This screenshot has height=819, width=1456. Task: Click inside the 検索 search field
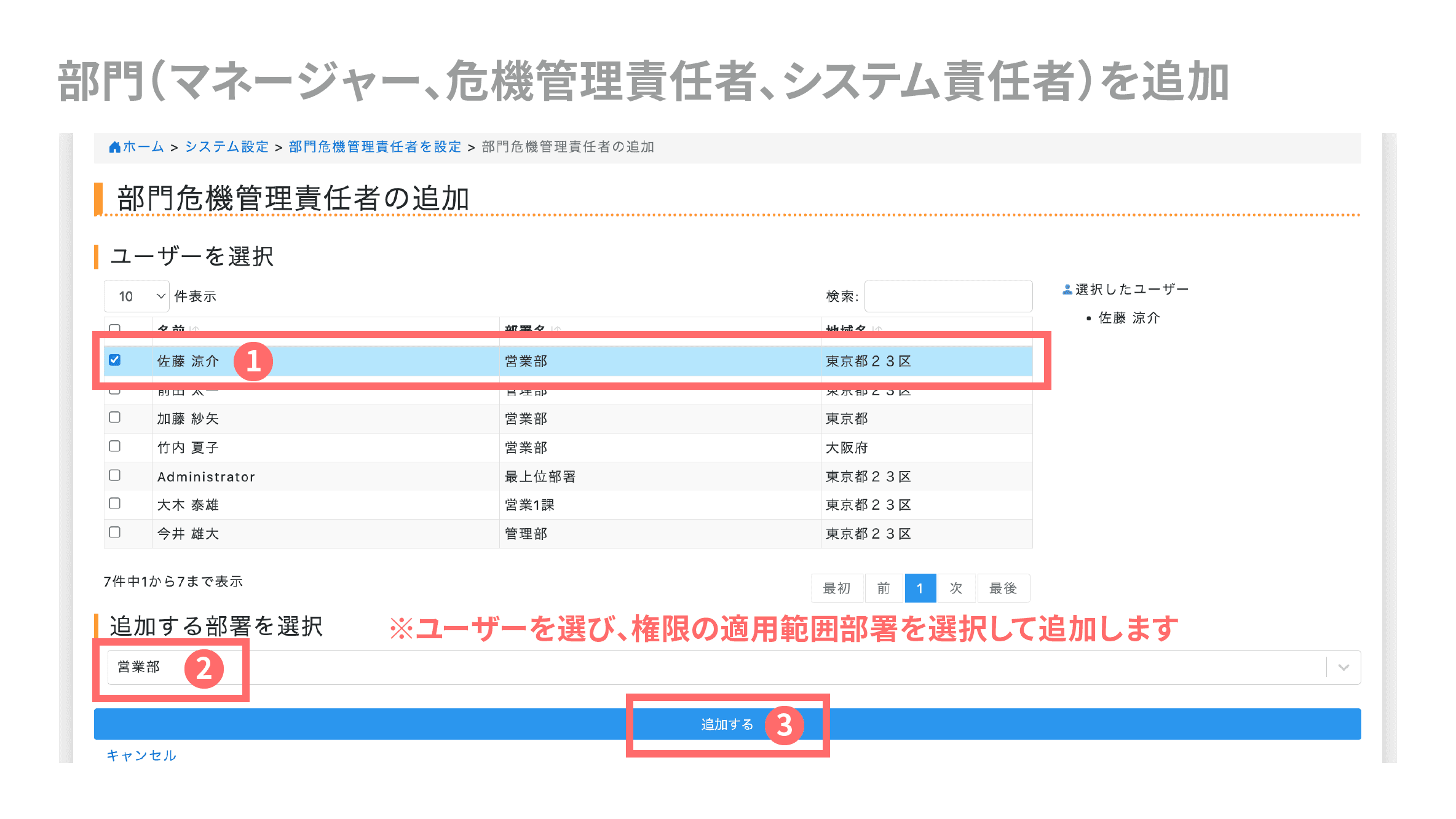tap(948, 296)
